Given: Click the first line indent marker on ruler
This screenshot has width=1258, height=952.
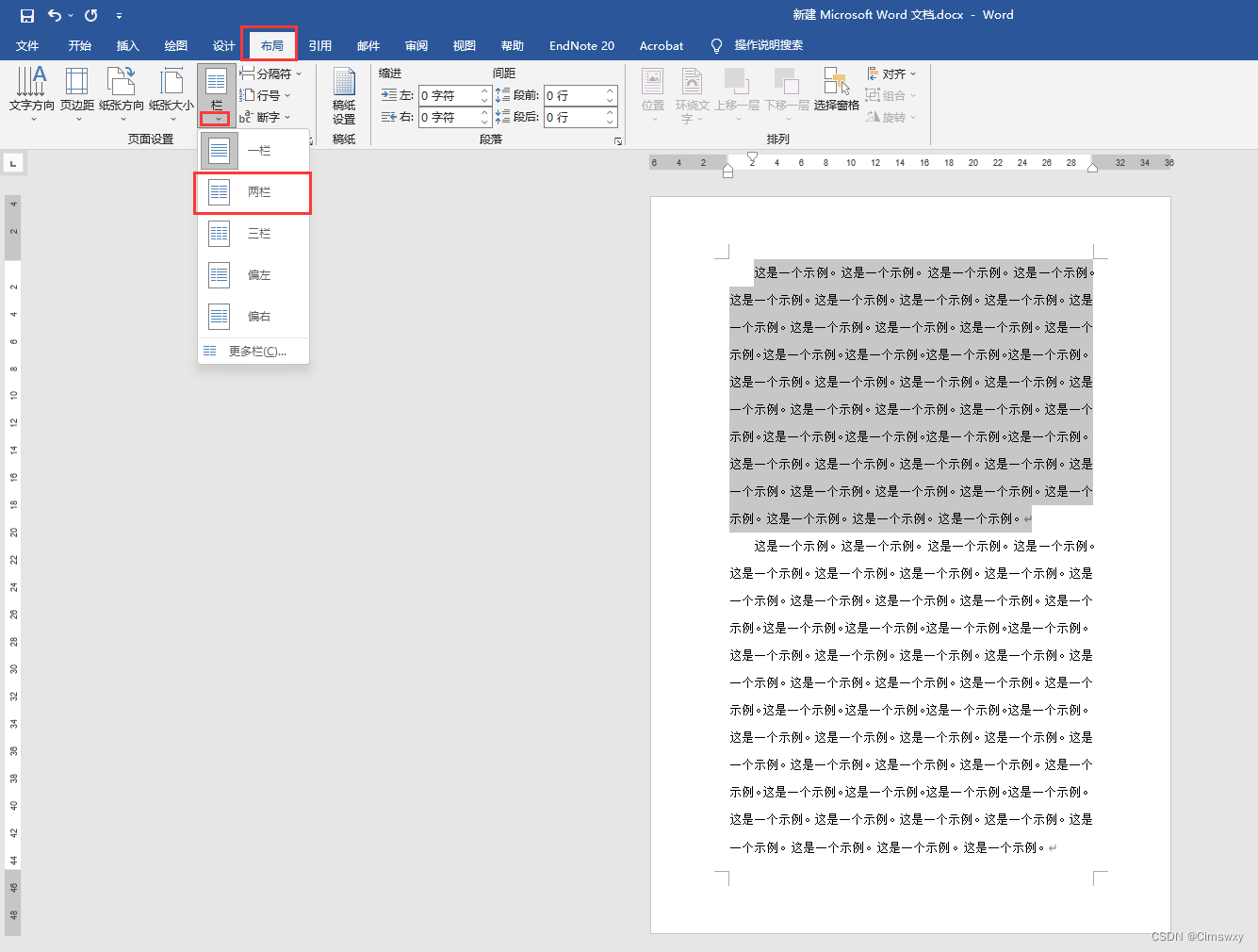Looking at the screenshot, I should [x=752, y=157].
